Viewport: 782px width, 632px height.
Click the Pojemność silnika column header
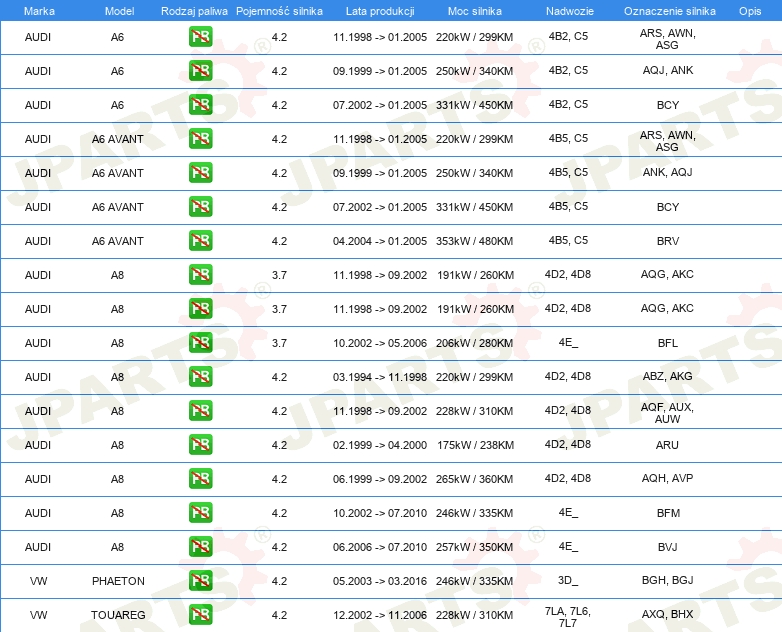pos(279,11)
